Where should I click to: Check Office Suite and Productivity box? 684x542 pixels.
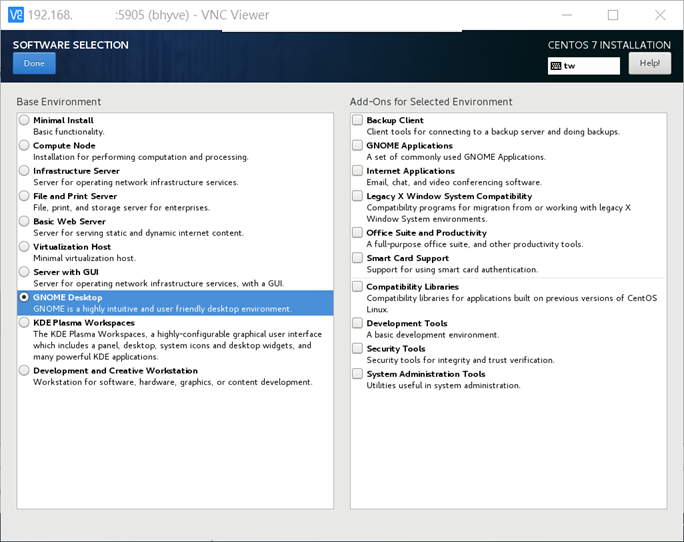pos(357,232)
